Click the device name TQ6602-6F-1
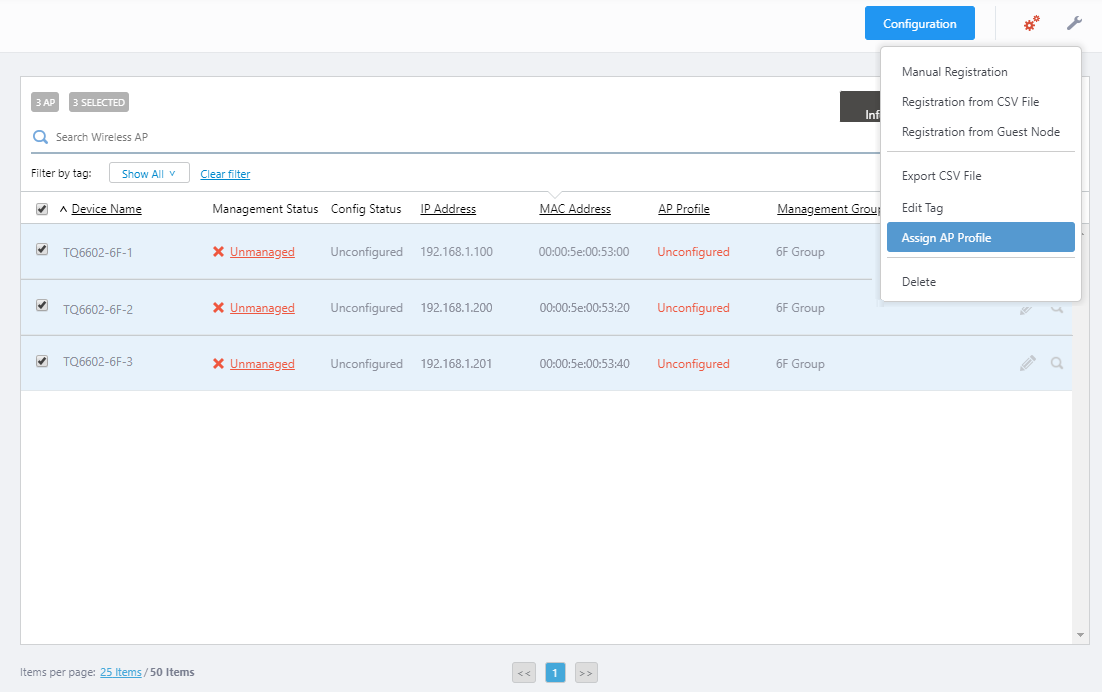Screen dimensions: 1102x692 click(98, 252)
